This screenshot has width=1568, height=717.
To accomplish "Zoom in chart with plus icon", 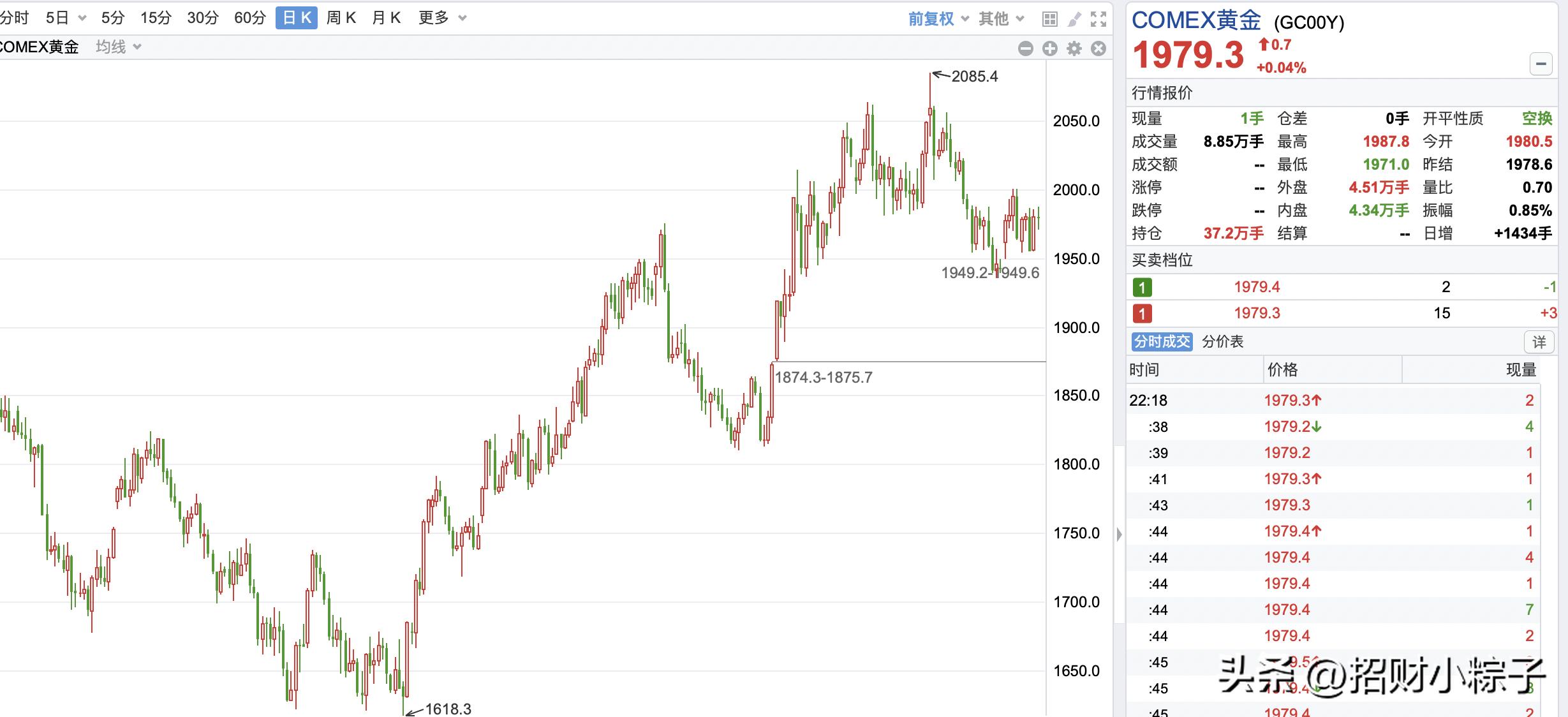I will [1050, 48].
